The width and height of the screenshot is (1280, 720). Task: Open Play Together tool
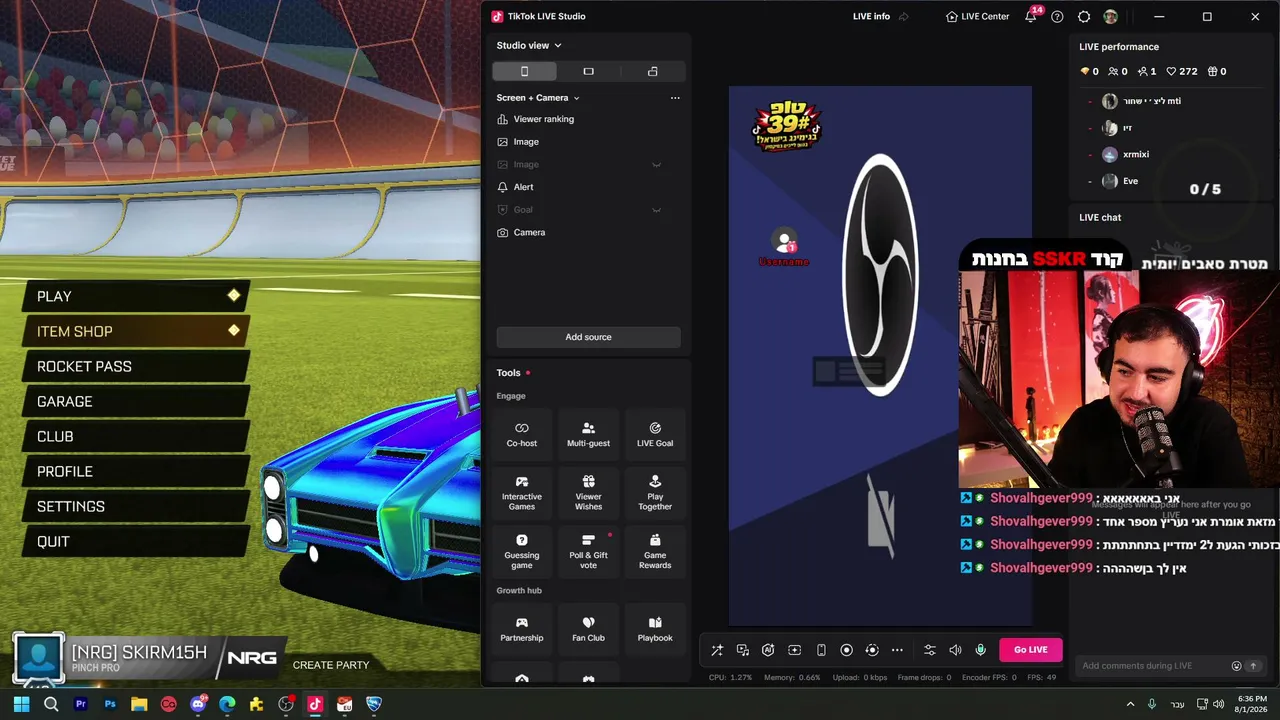pos(655,494)
